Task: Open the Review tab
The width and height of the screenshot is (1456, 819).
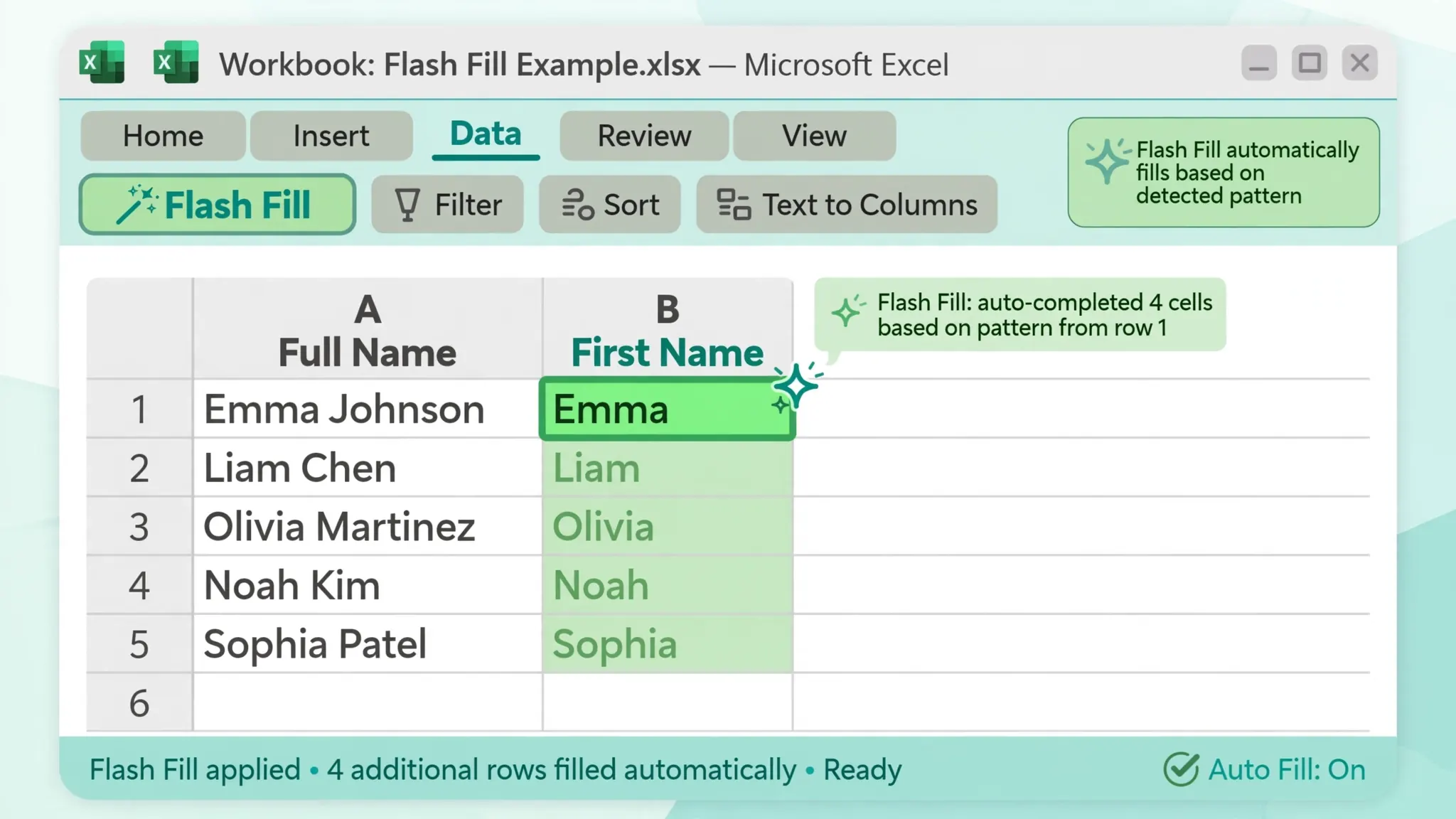Action: click(644, 136)
